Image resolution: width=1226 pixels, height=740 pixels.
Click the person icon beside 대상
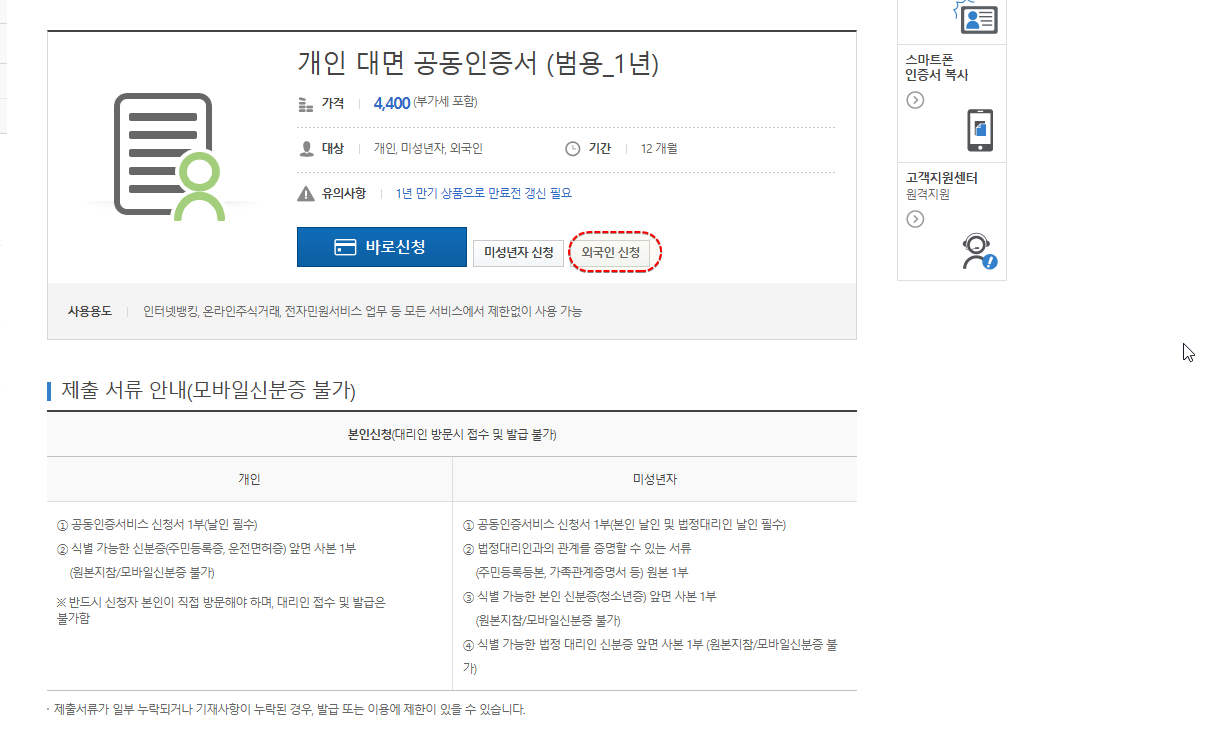coord(306,149)
